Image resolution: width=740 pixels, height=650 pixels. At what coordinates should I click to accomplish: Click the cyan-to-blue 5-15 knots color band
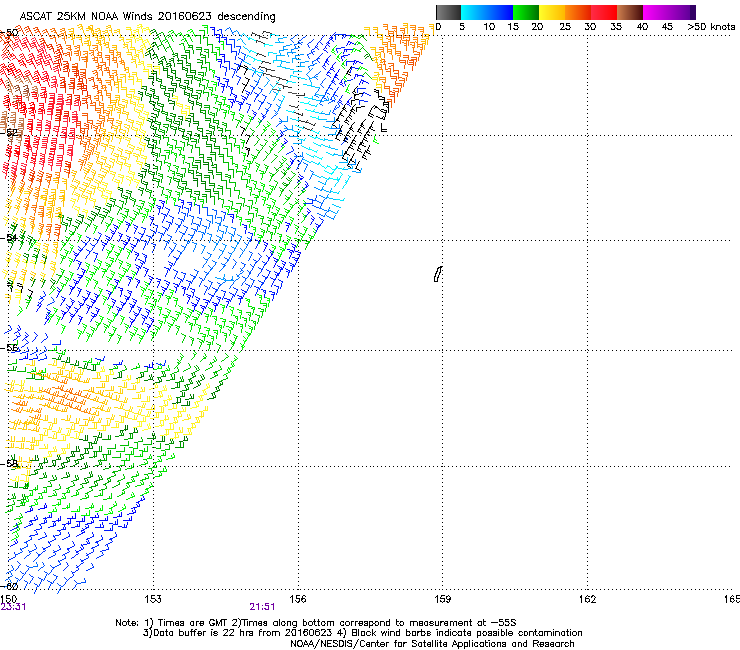pos(487,12)
